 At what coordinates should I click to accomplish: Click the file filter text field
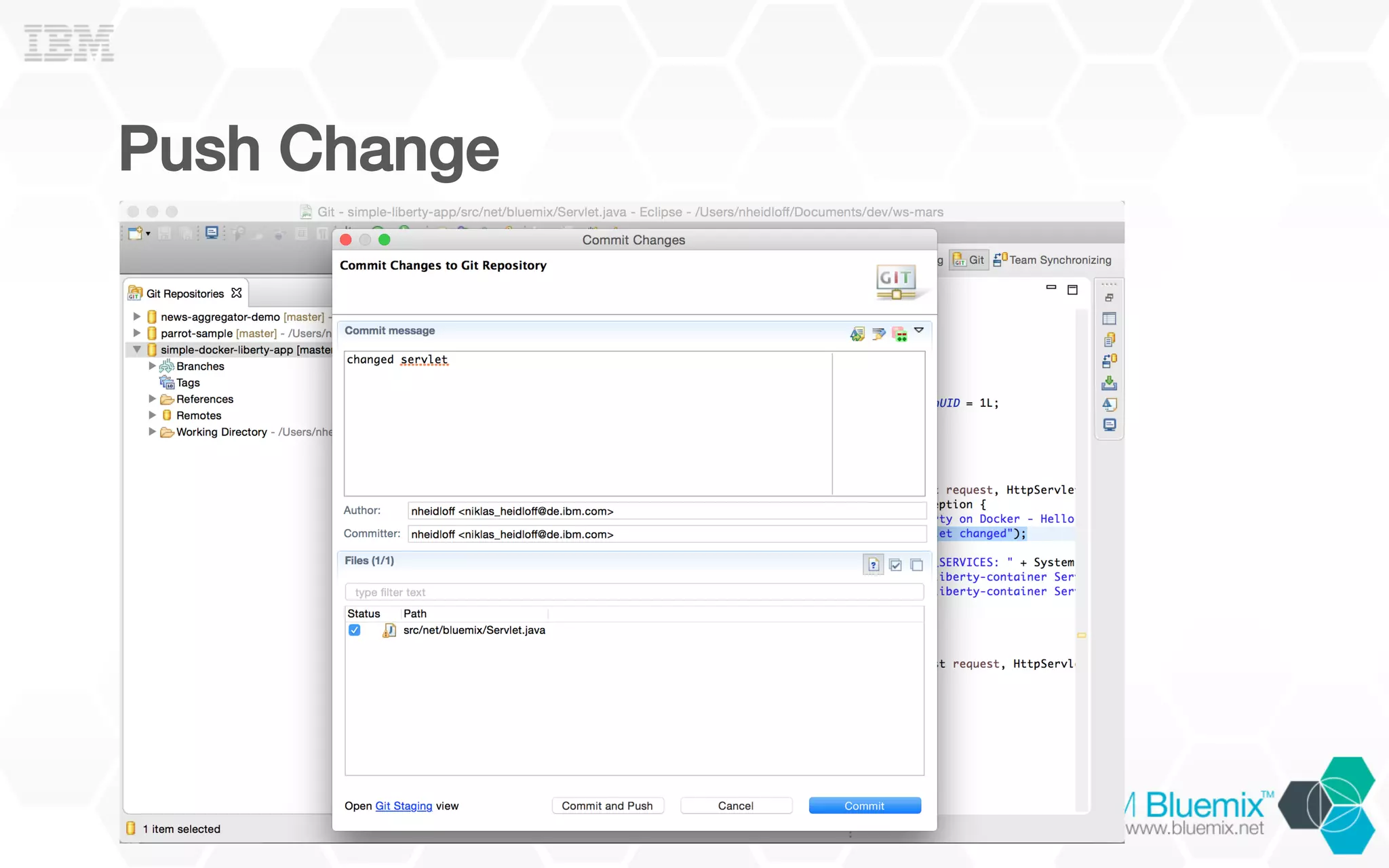[x=634, y=592]
